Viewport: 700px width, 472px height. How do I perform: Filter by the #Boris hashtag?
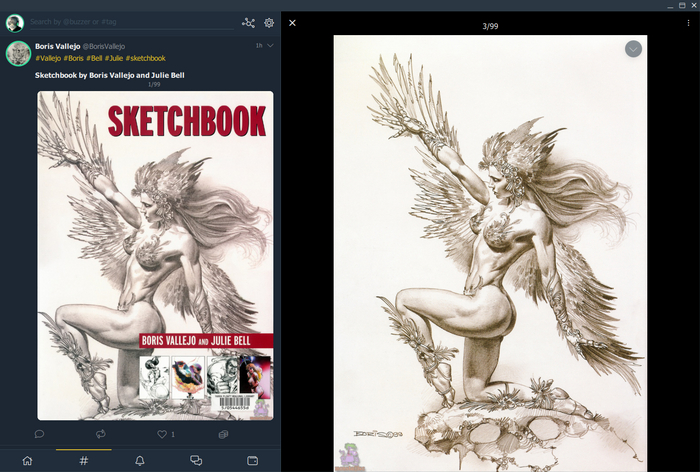pos(73,58)
